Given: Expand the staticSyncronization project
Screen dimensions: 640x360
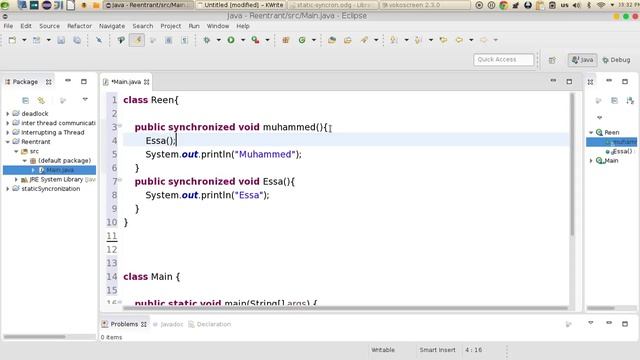Looking at the screenshot, I should click(x=7, y=189).
